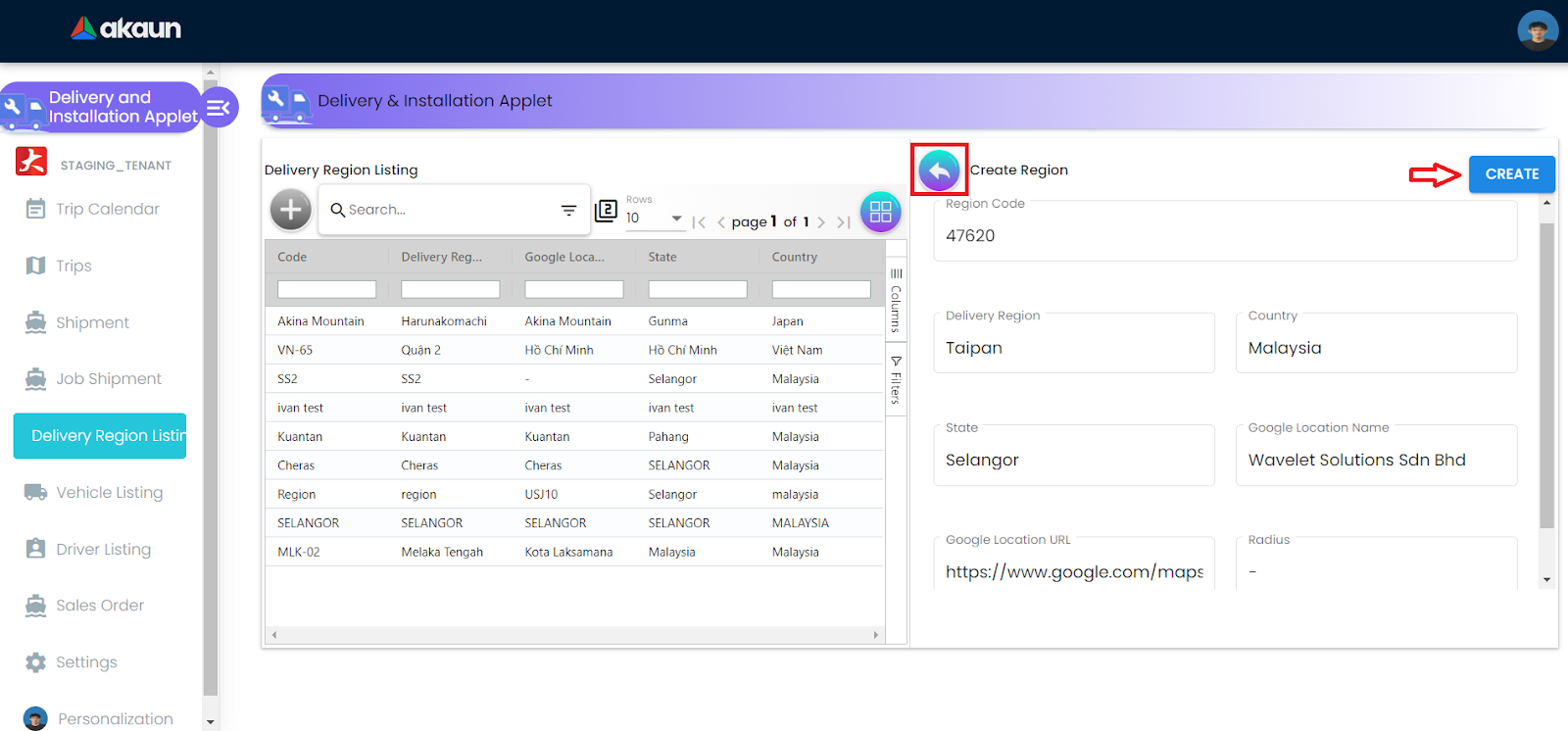Open Driver Listing in sidebar

(103, 550)
